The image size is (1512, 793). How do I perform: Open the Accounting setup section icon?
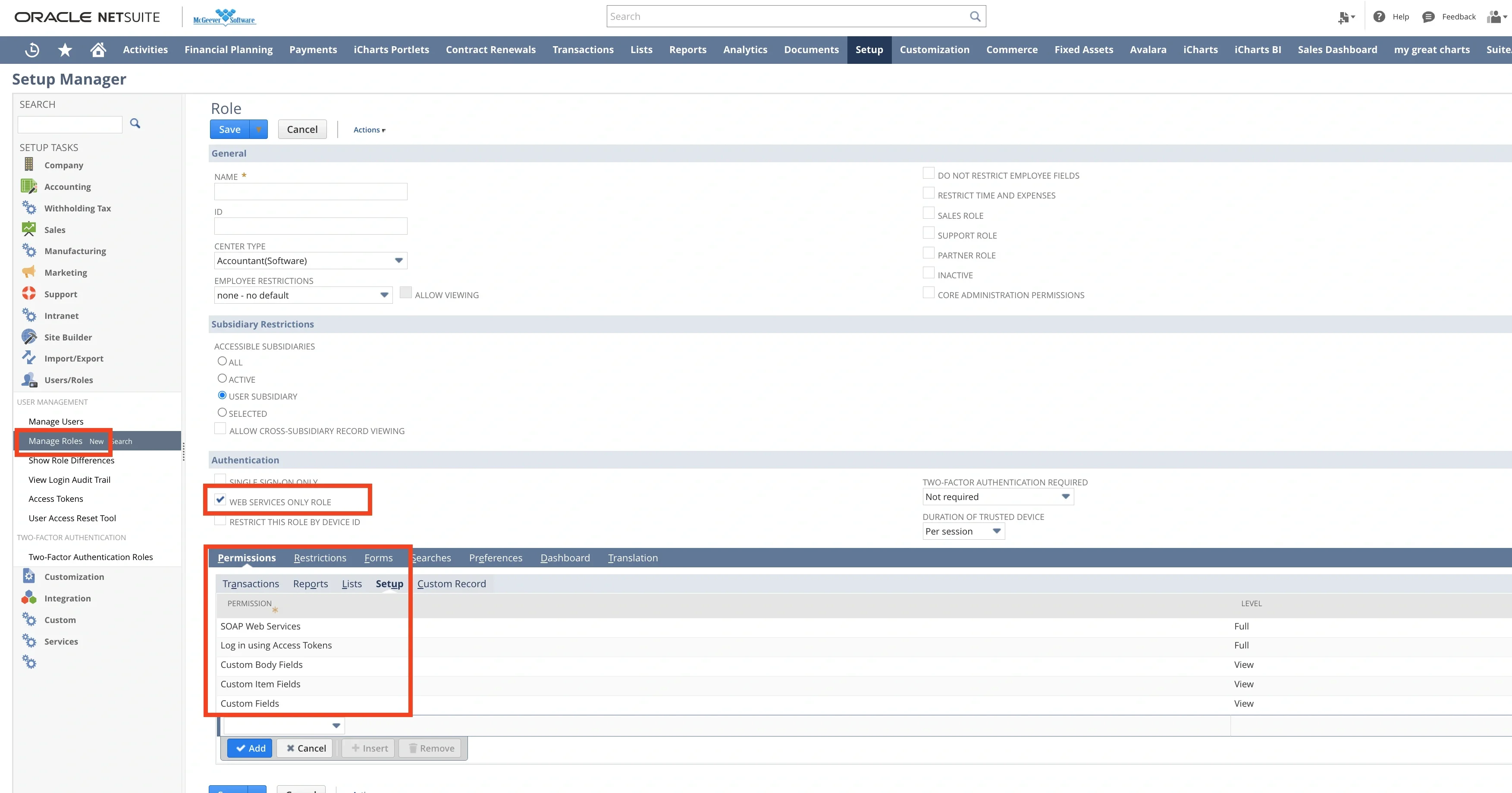click(29, 186)
